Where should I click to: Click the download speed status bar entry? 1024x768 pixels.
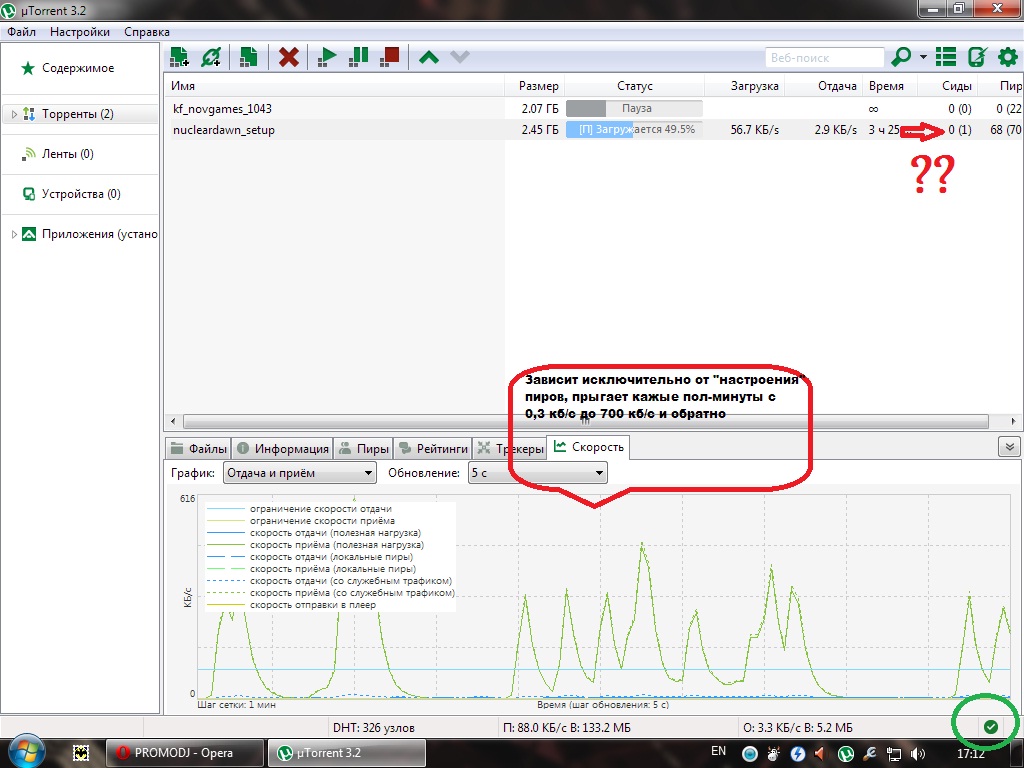click(566, 728)
